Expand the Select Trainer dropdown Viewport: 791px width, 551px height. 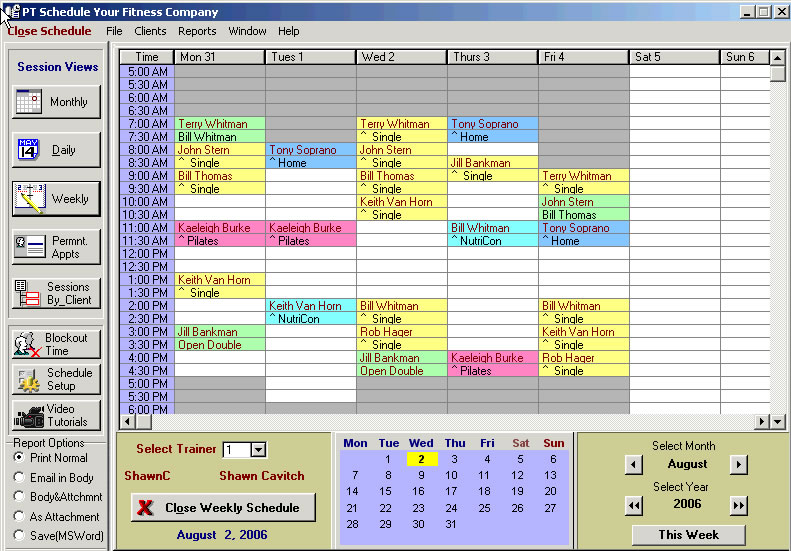tap(259, 451)
